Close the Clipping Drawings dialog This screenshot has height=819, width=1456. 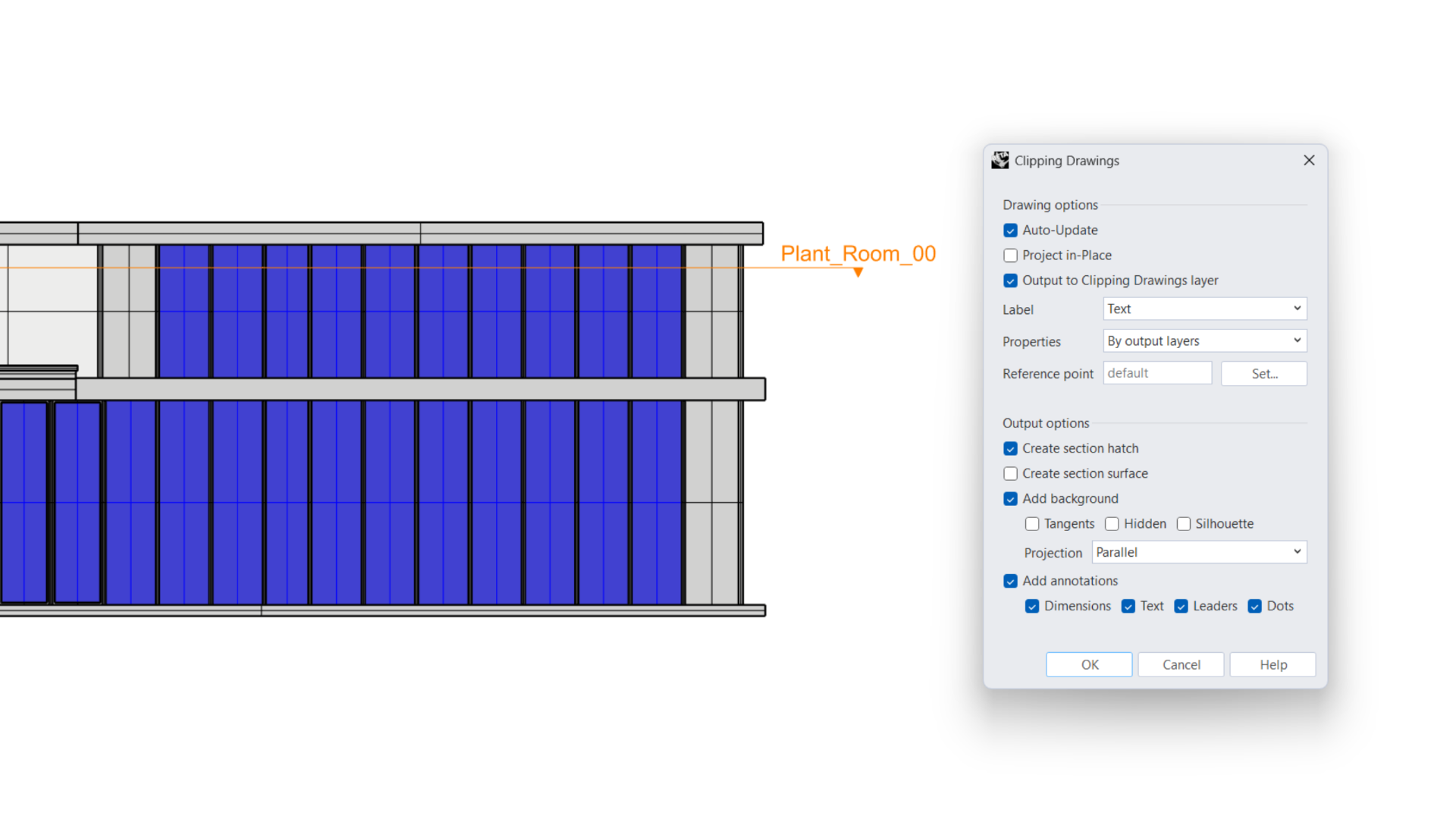pyautogui.click(x=1309, y=160)
